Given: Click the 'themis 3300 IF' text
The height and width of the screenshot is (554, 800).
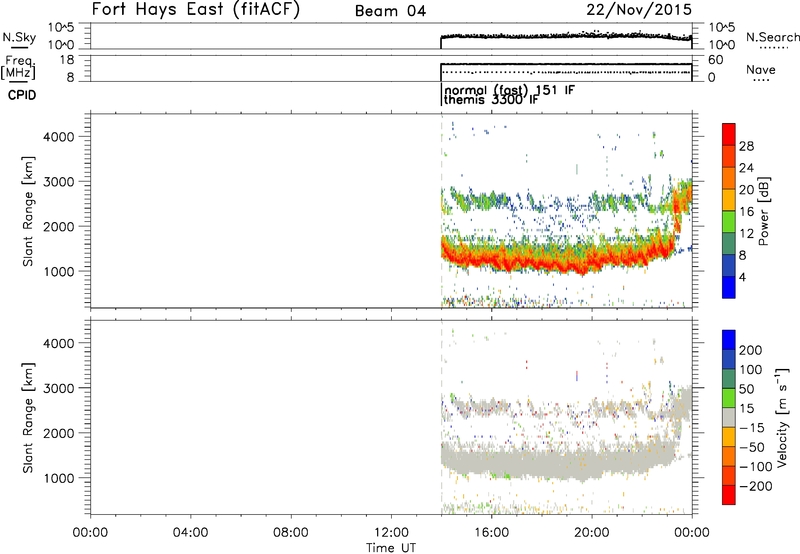Looking at the screenshot, I should (x=491, y=100).
